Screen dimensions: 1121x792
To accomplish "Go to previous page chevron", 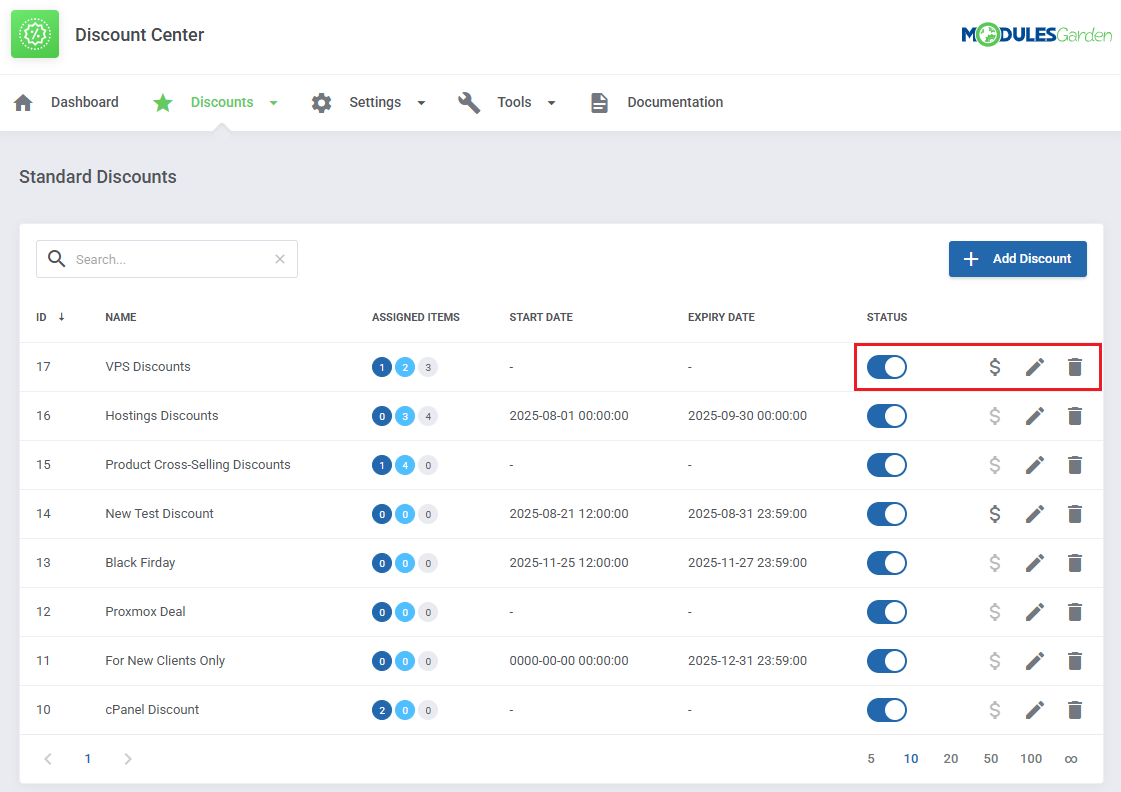I will point(48,758).
